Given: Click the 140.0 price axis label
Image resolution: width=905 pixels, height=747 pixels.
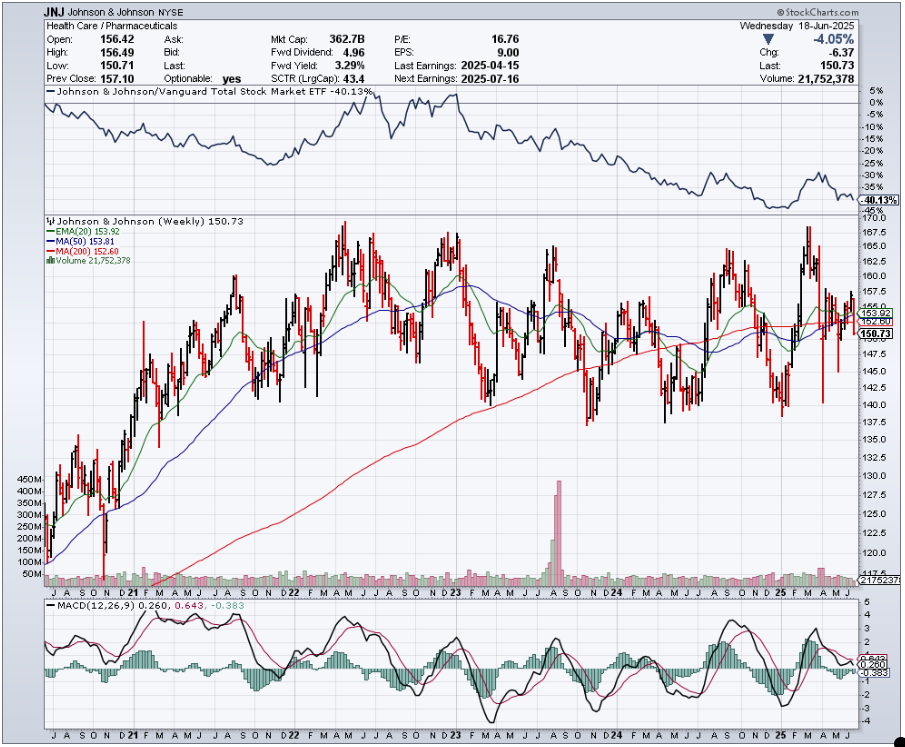Looking at the screenshot, I should coord(873,405).
